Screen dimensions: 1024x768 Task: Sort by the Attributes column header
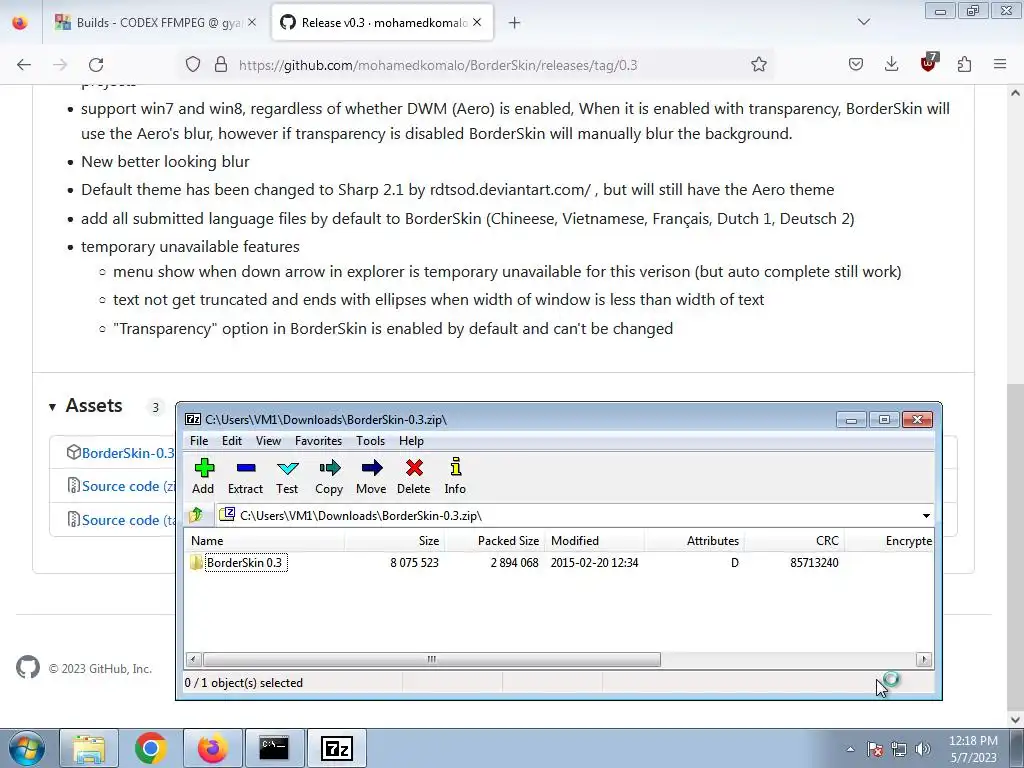(x=695, y=541)
